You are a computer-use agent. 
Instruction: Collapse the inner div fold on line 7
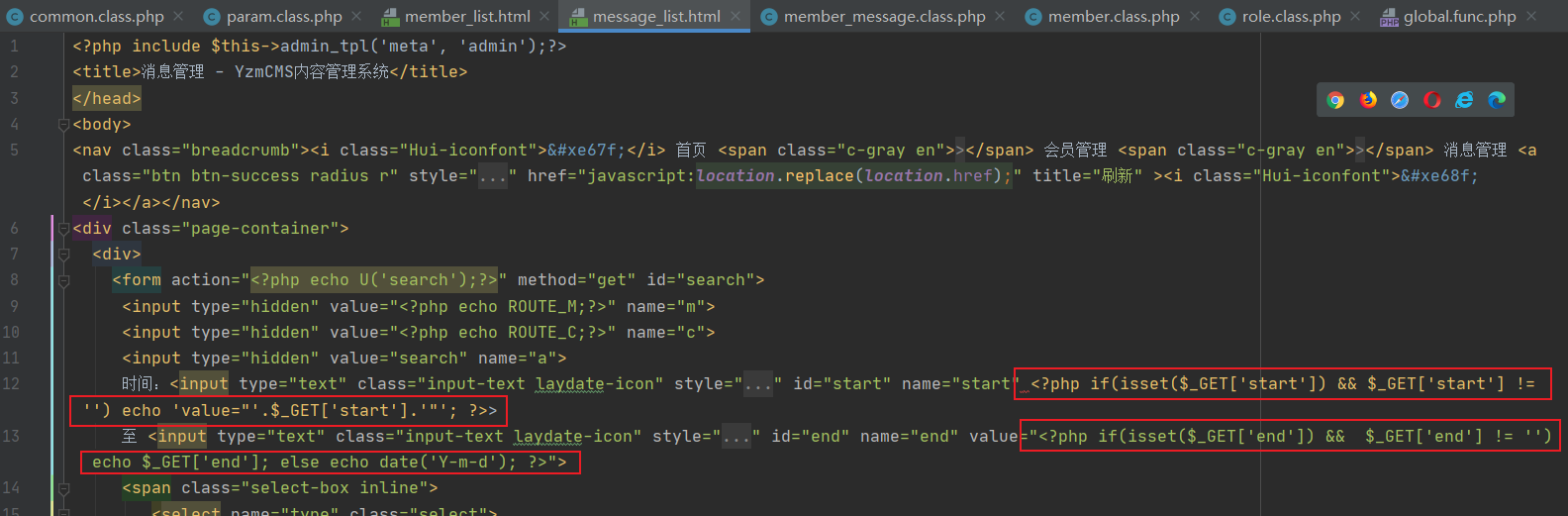click(63, 255)
